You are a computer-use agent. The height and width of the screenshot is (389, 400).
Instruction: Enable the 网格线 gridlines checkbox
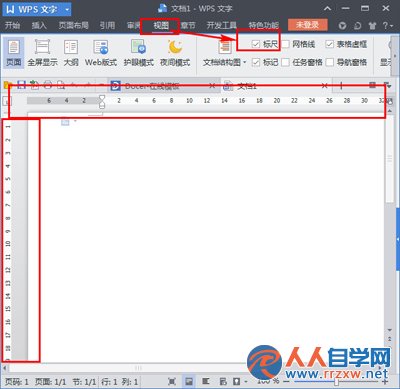(x=285, y=44)
